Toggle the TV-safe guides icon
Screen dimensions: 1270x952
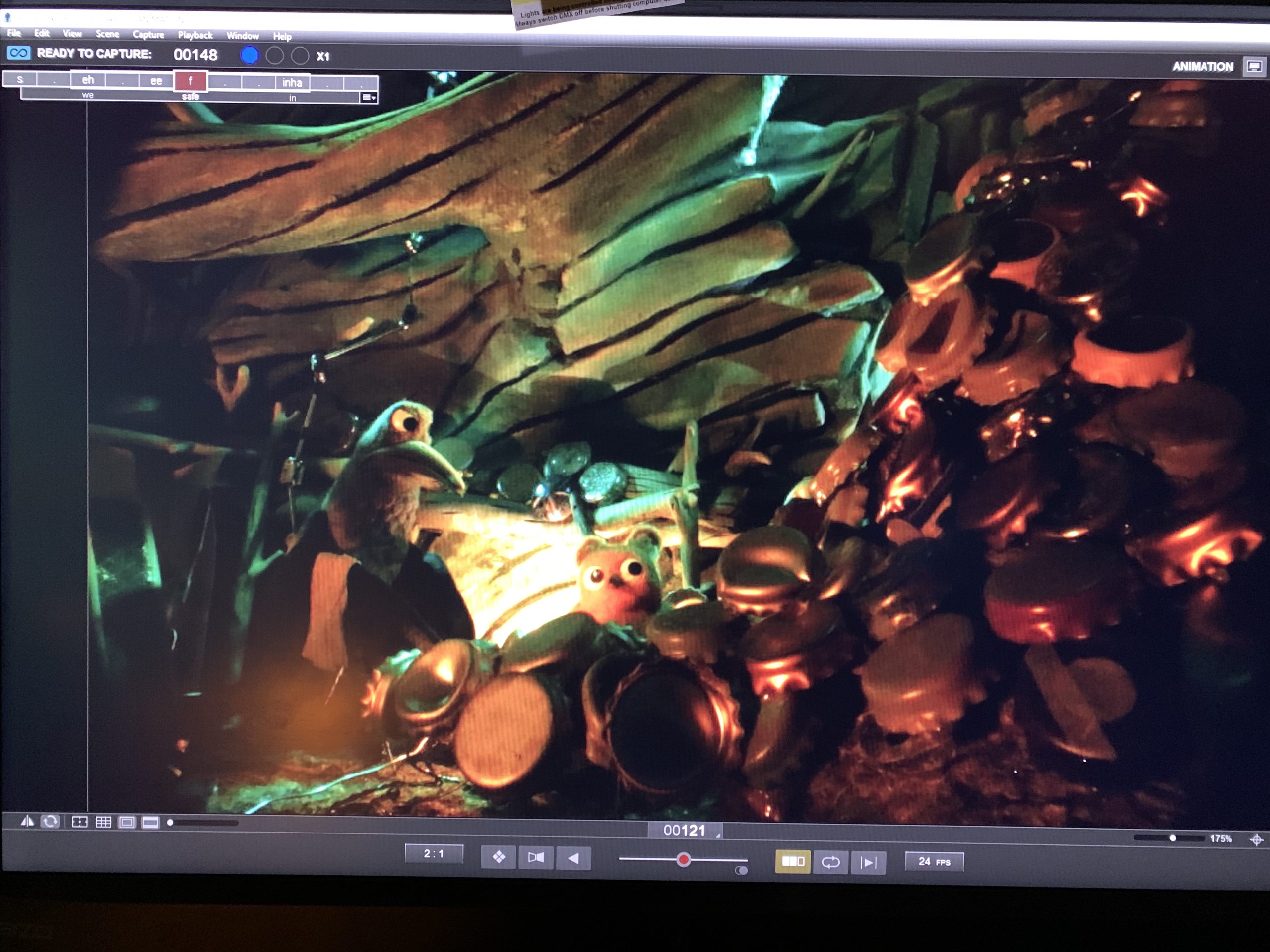click(x=80, y=822)
